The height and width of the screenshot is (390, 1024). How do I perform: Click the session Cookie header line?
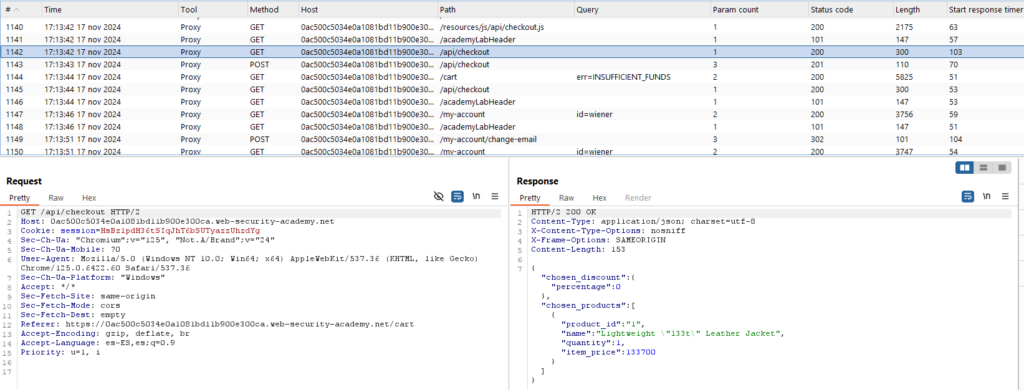(x=140, y=231)
